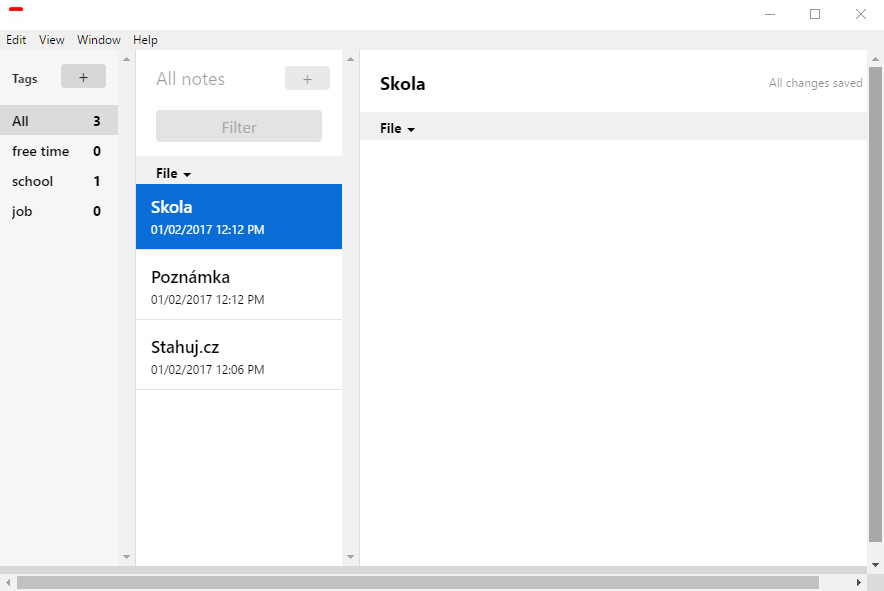
Task: Open the Window menu
Action: 99,40
